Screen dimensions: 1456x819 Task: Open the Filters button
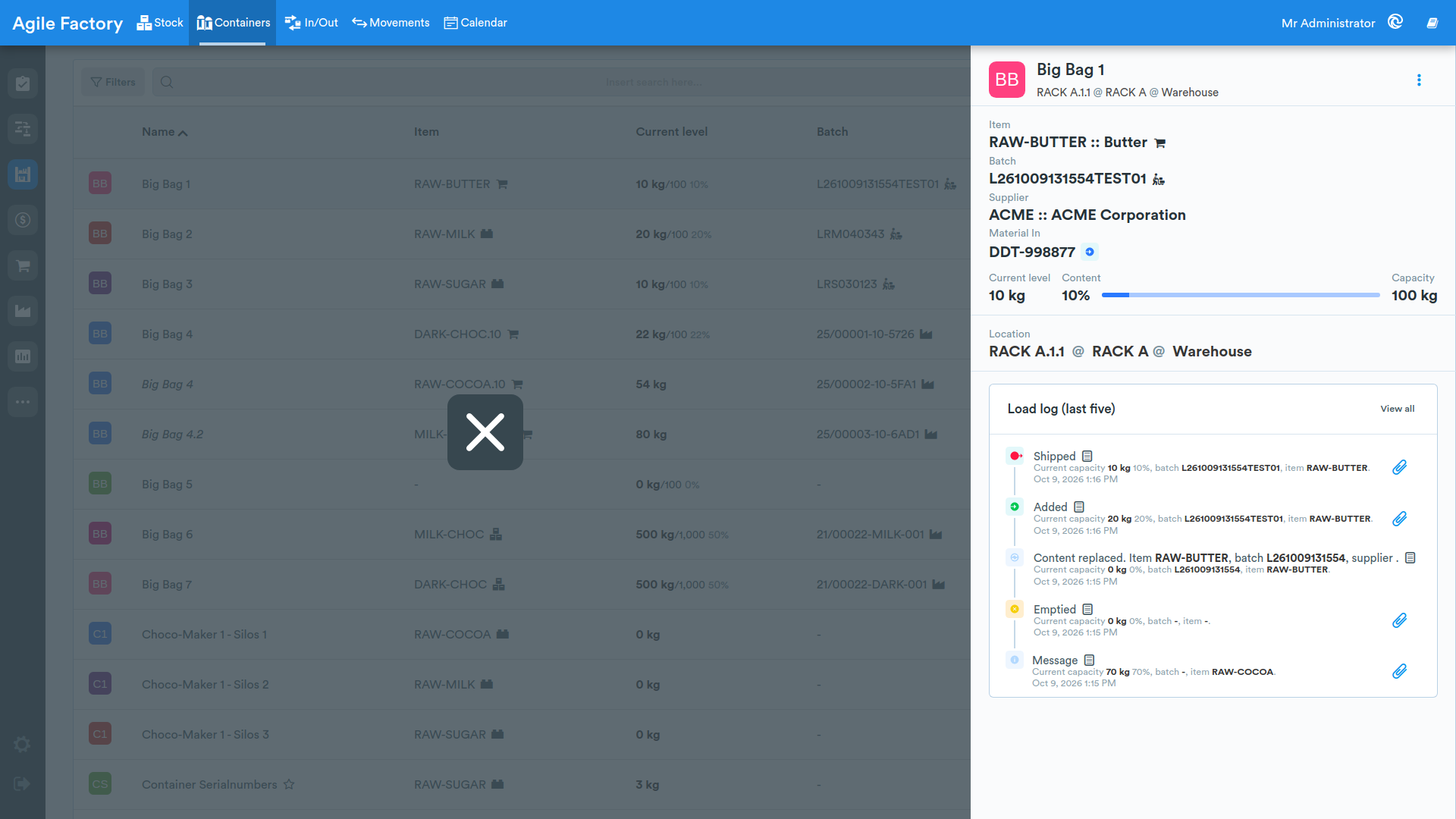pyautogui.click(x=113, y=82)
